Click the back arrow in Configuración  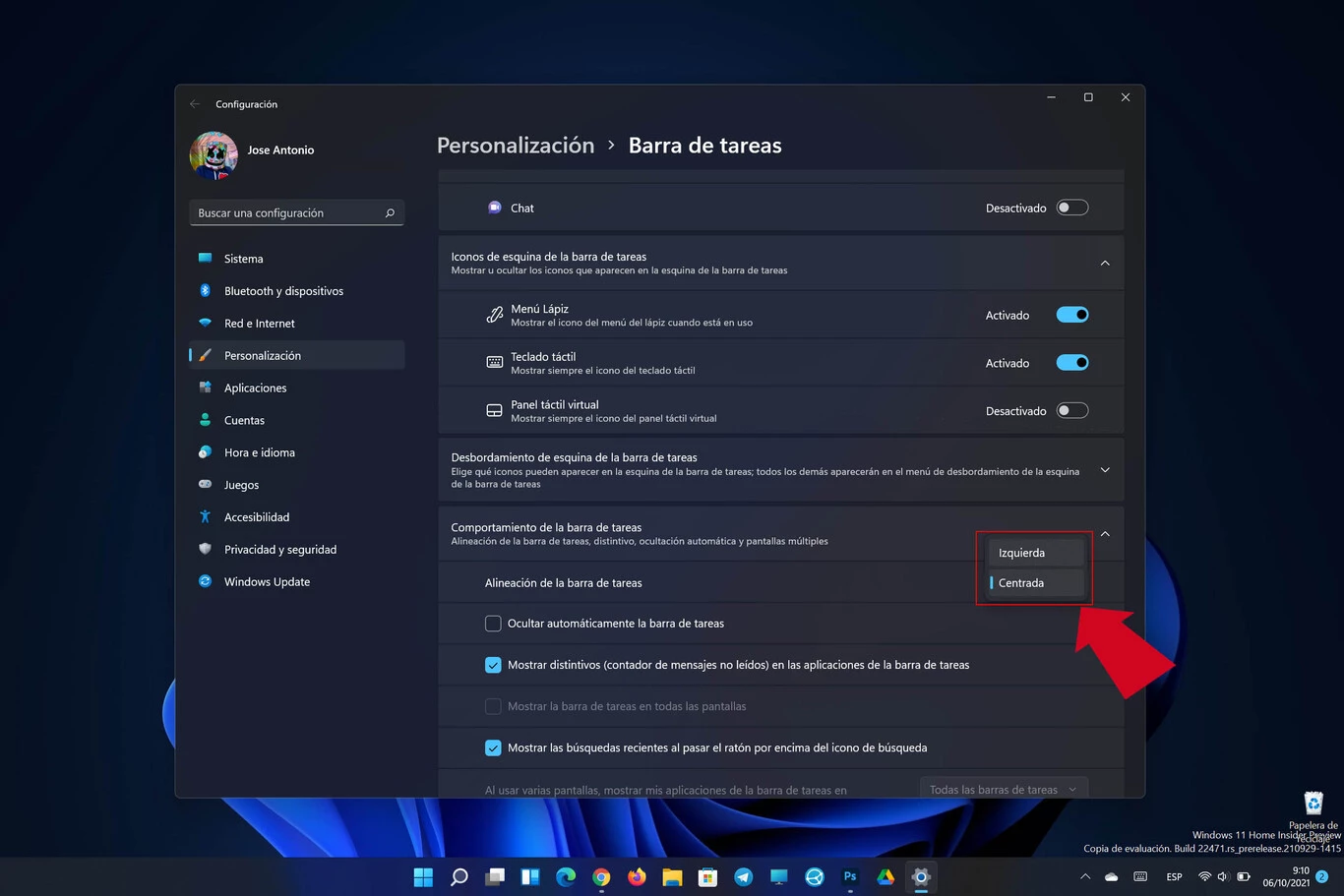click(195, 104)
